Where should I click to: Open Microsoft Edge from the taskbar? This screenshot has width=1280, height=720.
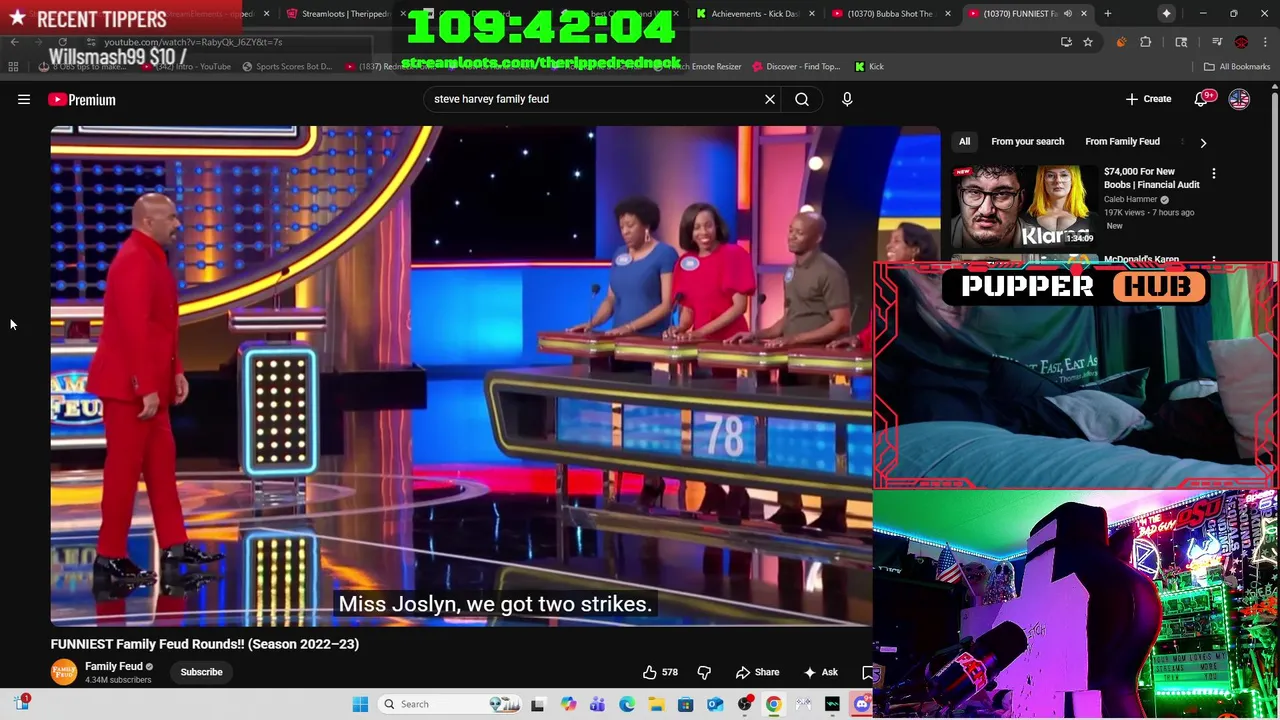pyautogui.click(x=626, y=704)
